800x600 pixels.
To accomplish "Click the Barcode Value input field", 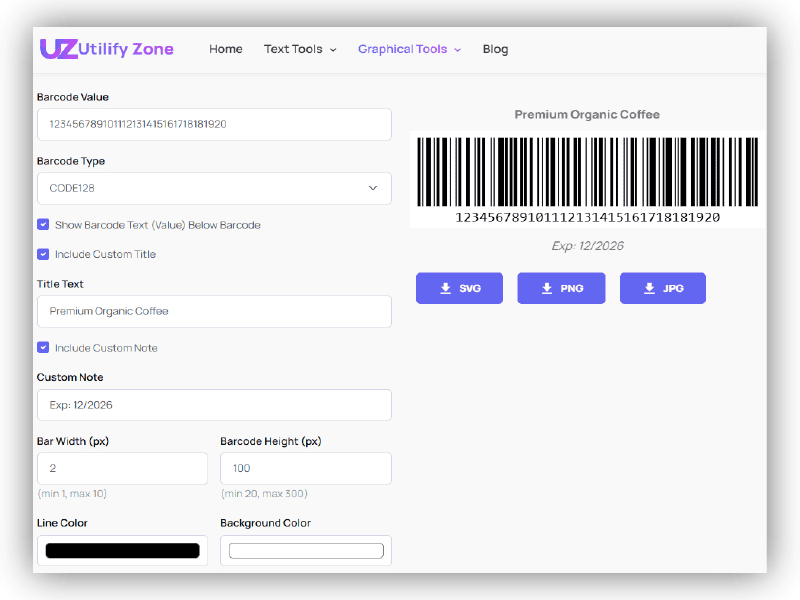I will pos(214,124).
